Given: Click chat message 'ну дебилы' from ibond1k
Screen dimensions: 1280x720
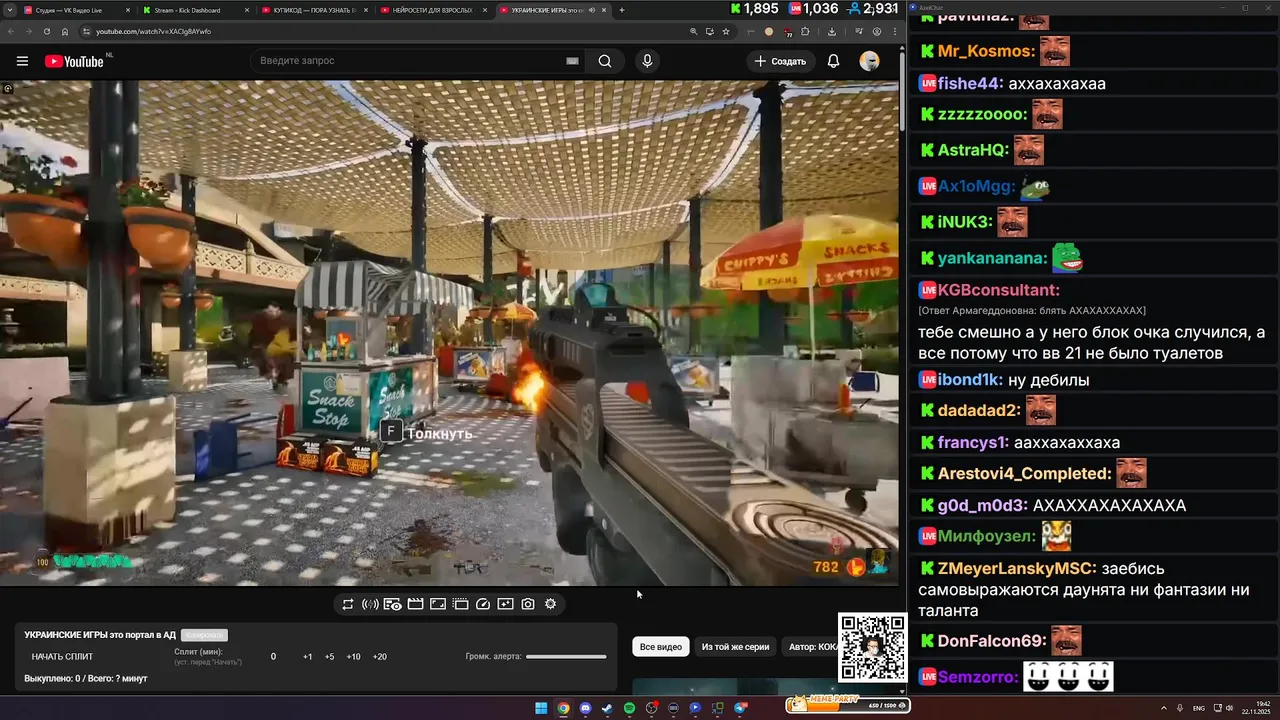Looking at the screenshot, I should 1048,380.
